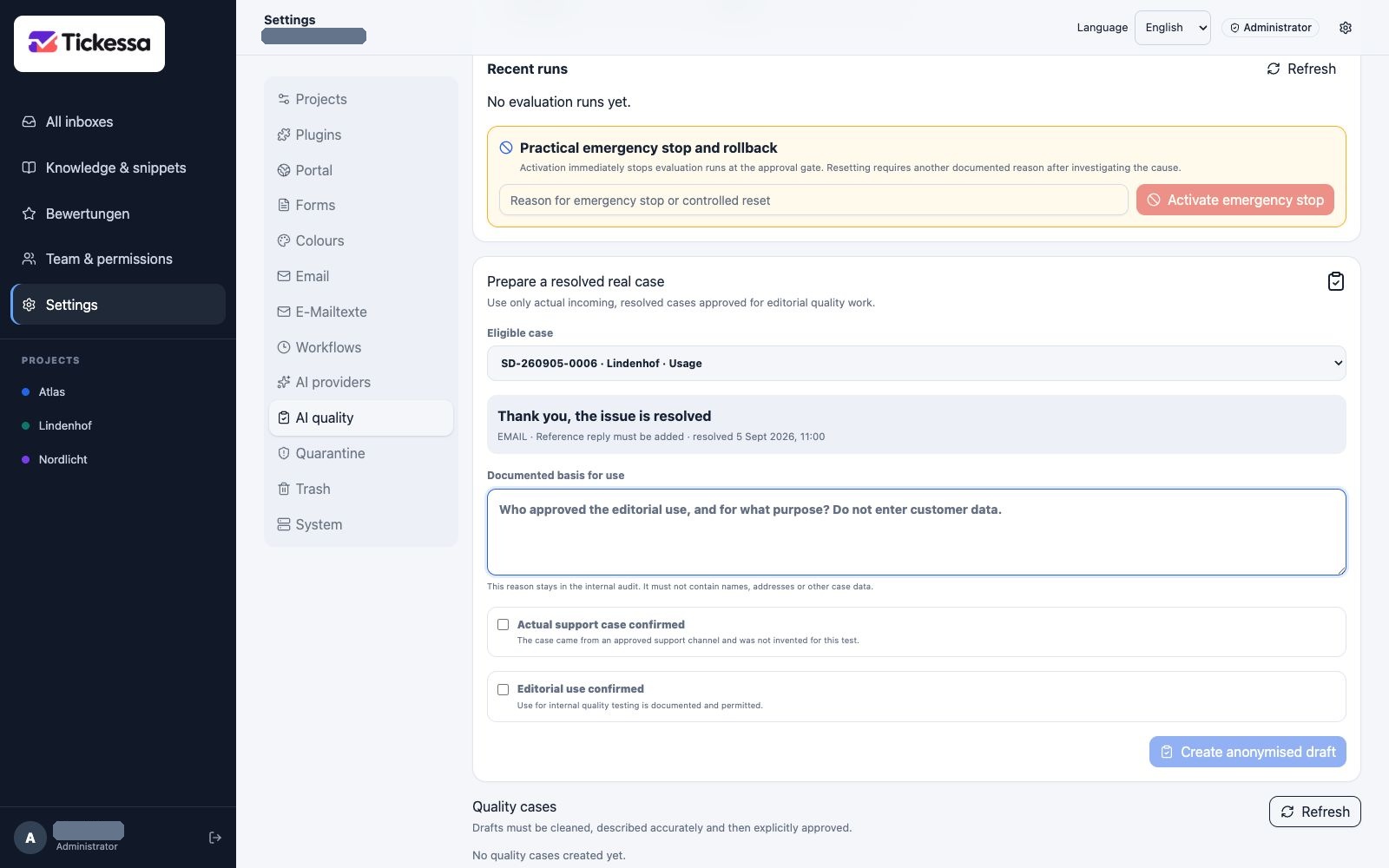This screenshot has height=868, width=1389.
Task: Open the AI providers settings section
Action: click(x=361, y=382)
